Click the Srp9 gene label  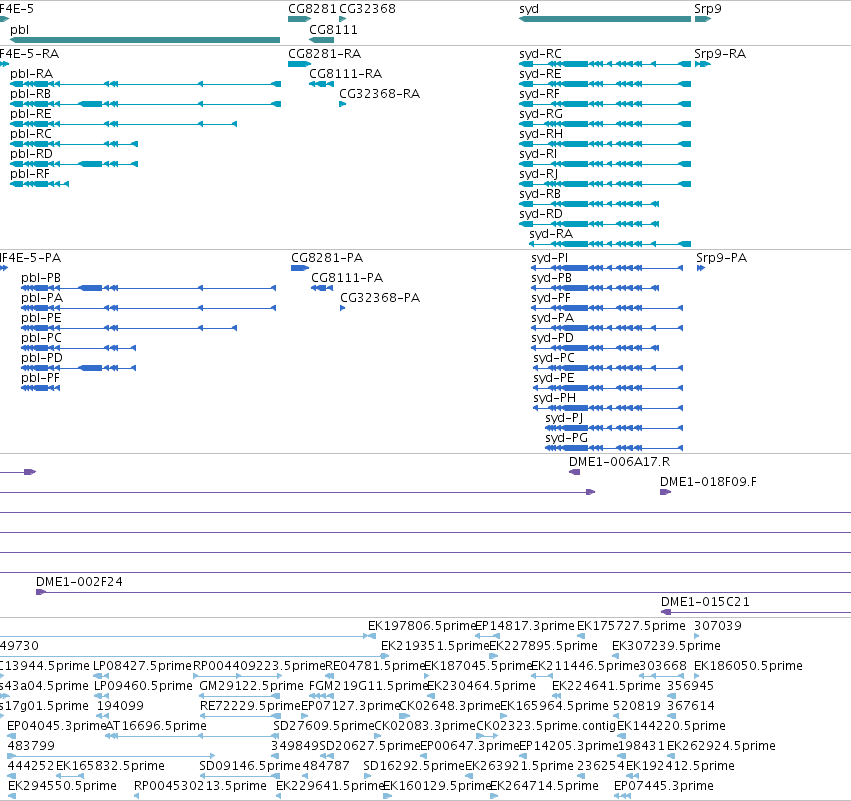708,9
